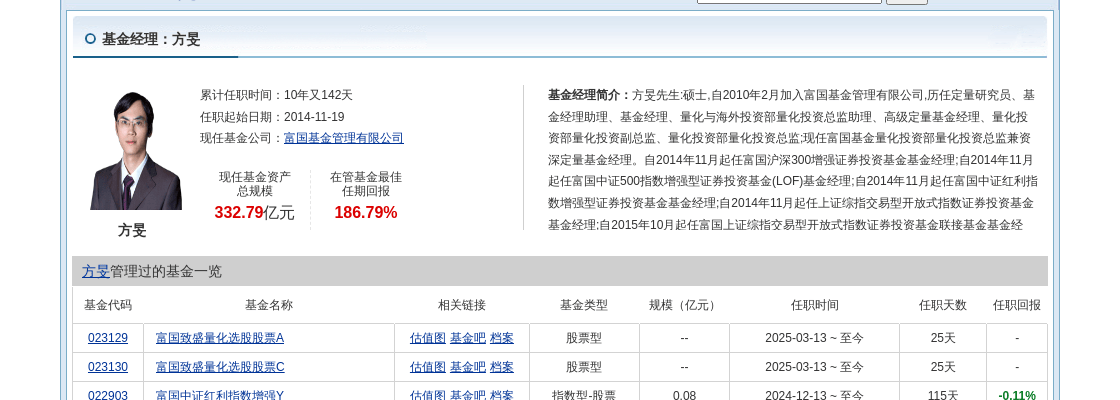Open 基金吧 for 富国致盛量化选股股票A
Viewport: 1120px width, 400px height.
coord(468,338)
